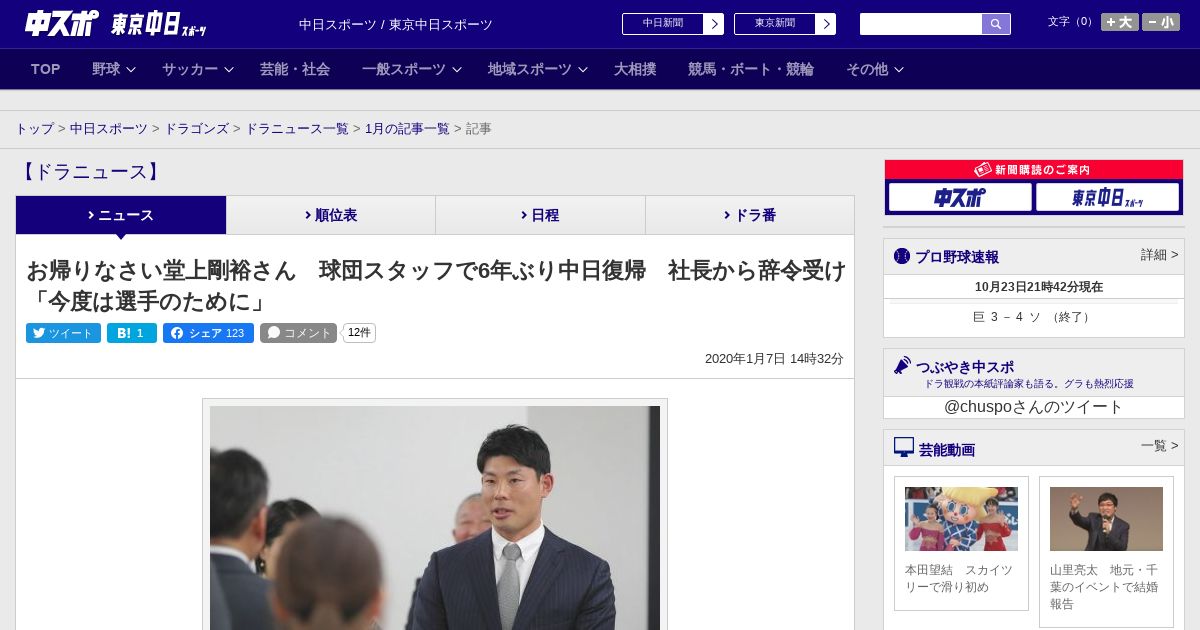The height and width of the screenshot is (630, 1200).
Task: Expand the 野球 navigation dropdown
Action: [113, 69]
